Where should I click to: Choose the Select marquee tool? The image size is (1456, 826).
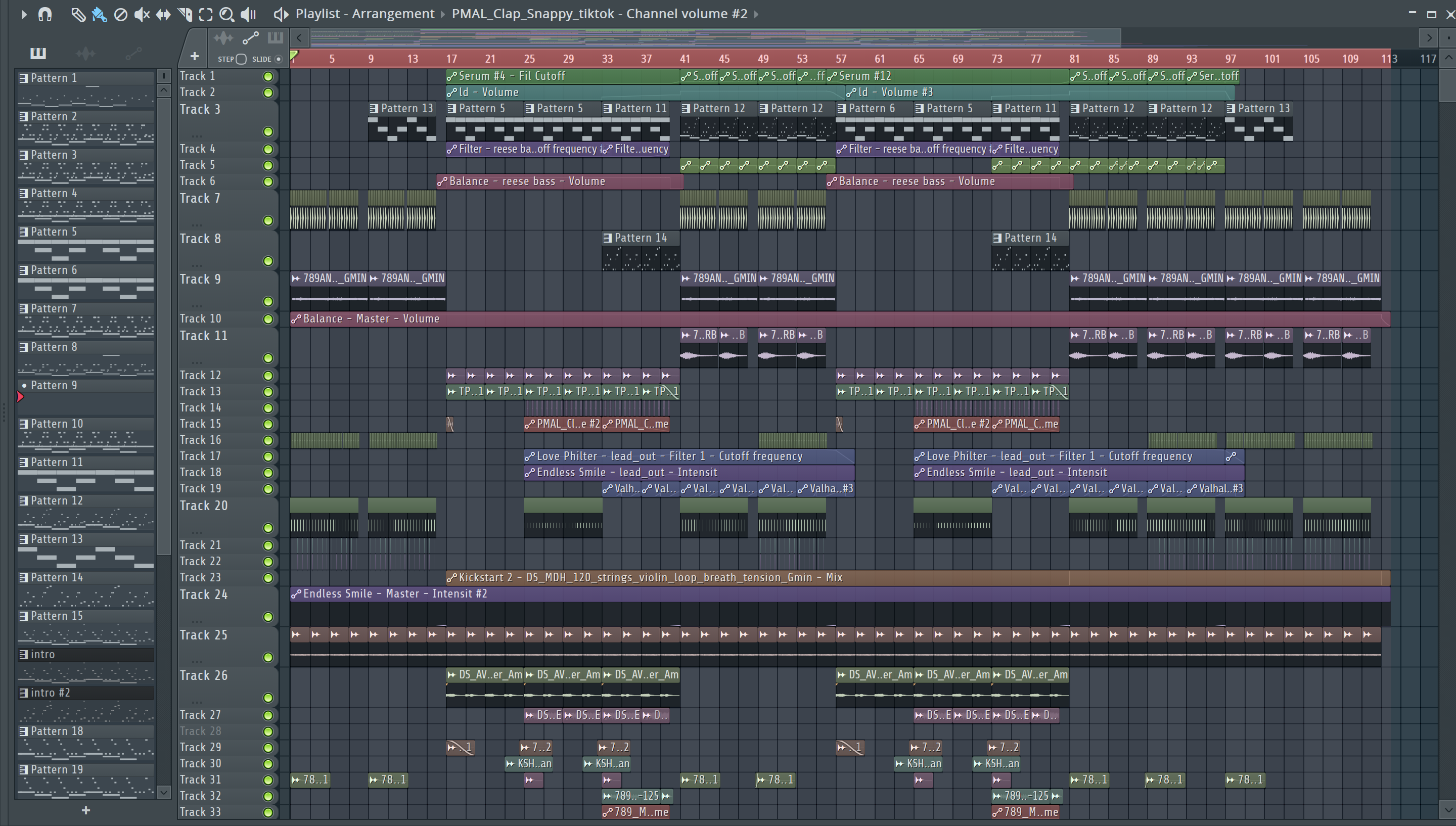click(206, 14)
